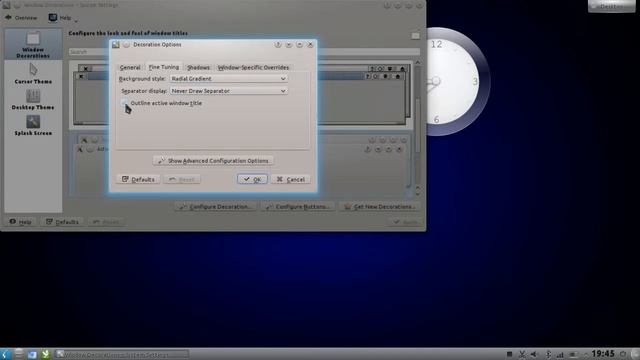
Task: Open the Background style dropdown
Action: [229, 78]
